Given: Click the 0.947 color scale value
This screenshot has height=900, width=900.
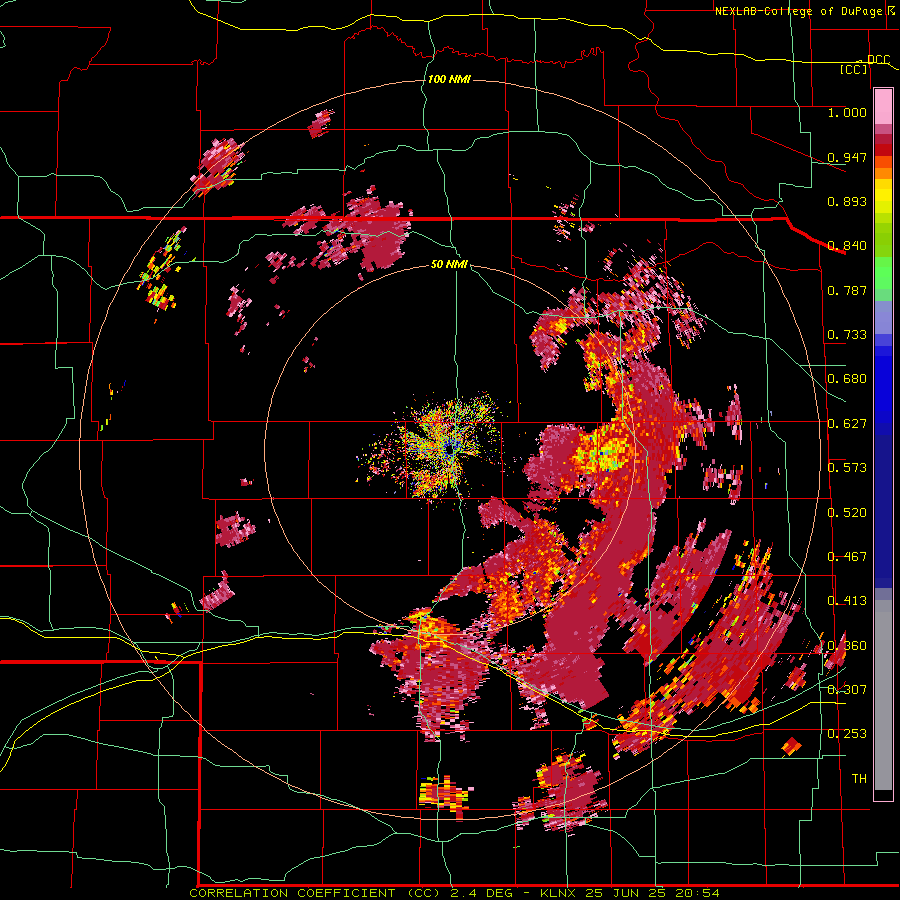Looking at the screenshot, I should point(847,157).
